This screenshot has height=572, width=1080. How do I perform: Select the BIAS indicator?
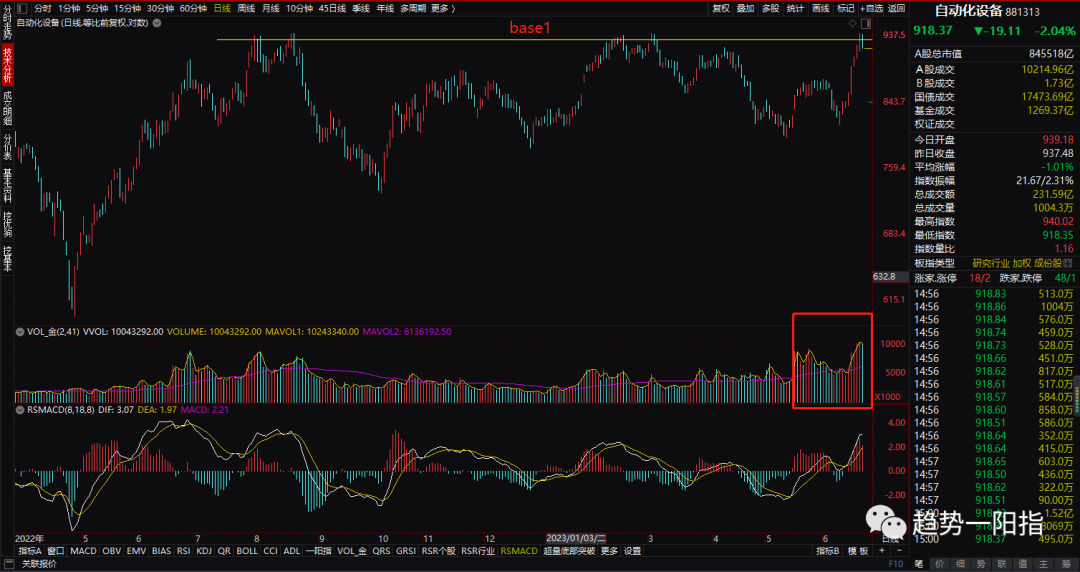pos(161,551)
